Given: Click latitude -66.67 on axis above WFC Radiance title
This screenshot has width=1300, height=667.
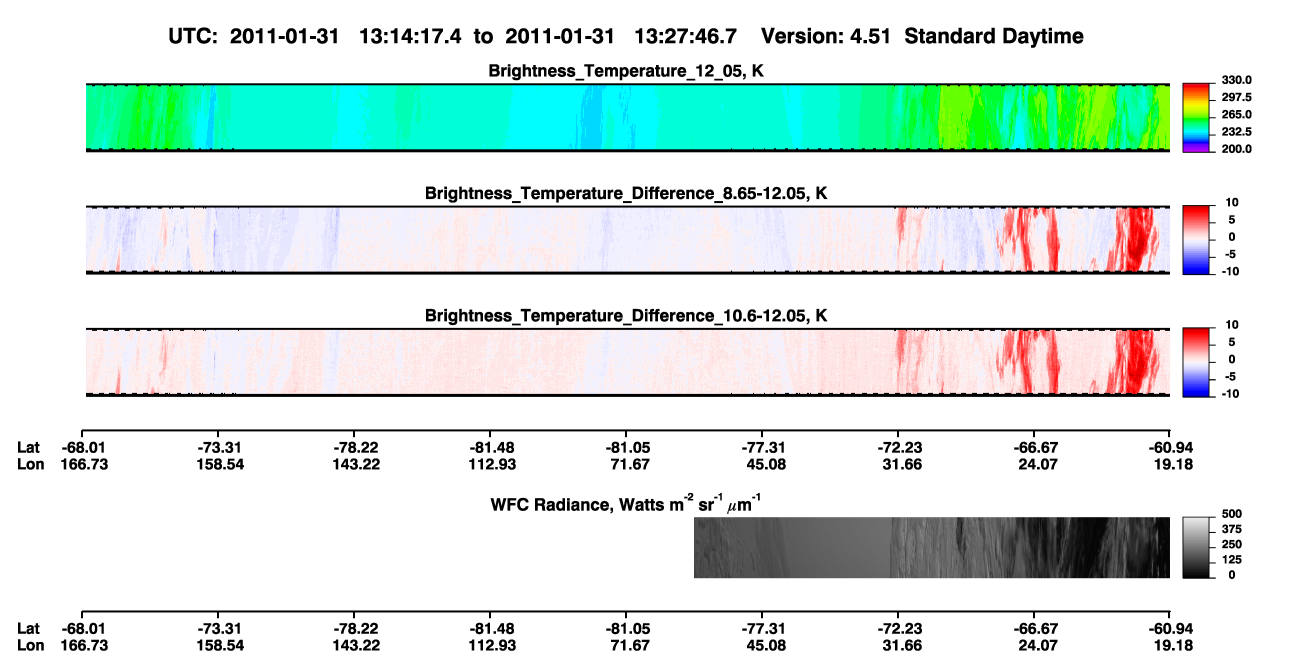Looking at the screenshot, I should pyautogui.click(x=1035, y=448).
